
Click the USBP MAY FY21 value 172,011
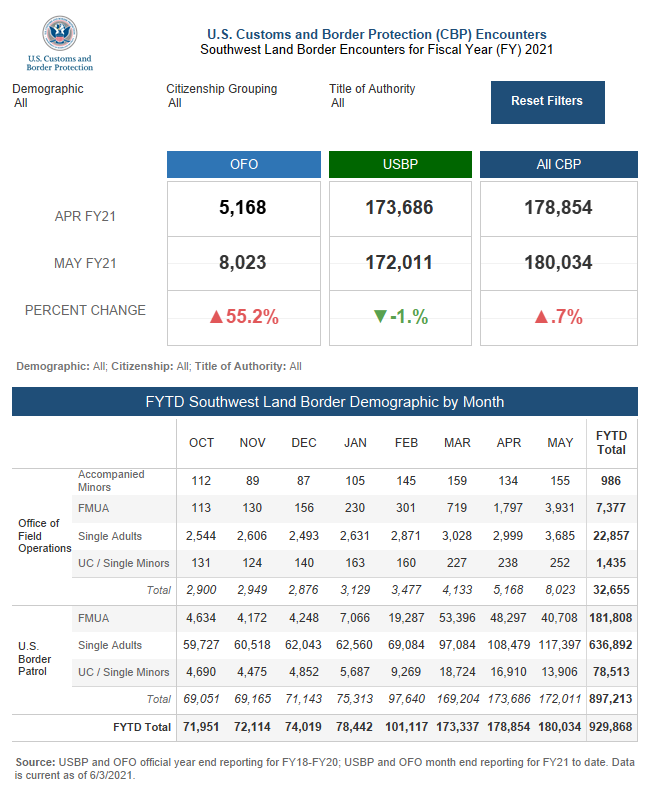point(399,263)
